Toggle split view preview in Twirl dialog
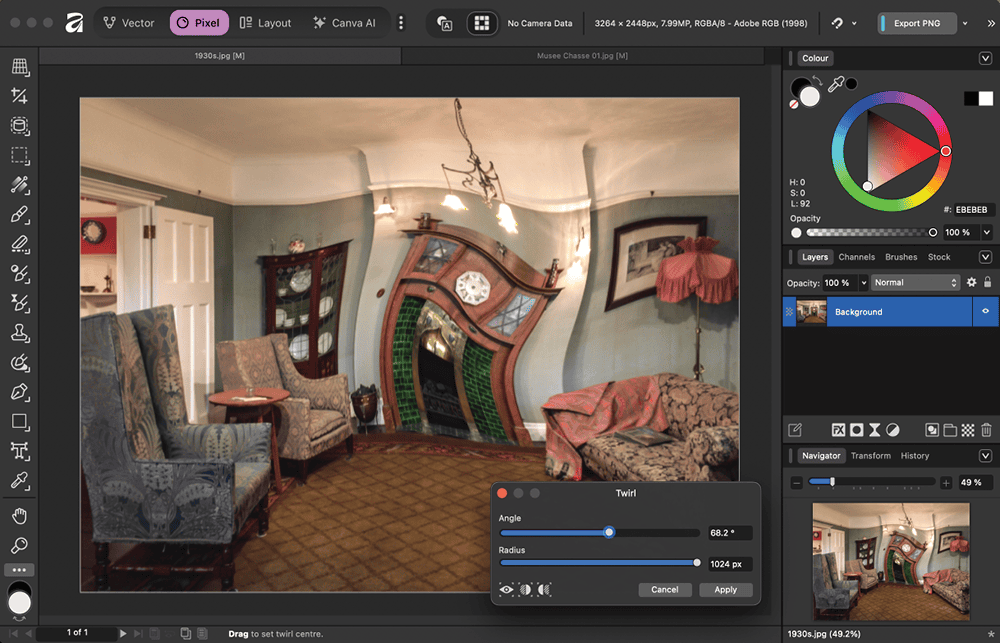This screenshot has height=643, width=1000. 526,590
